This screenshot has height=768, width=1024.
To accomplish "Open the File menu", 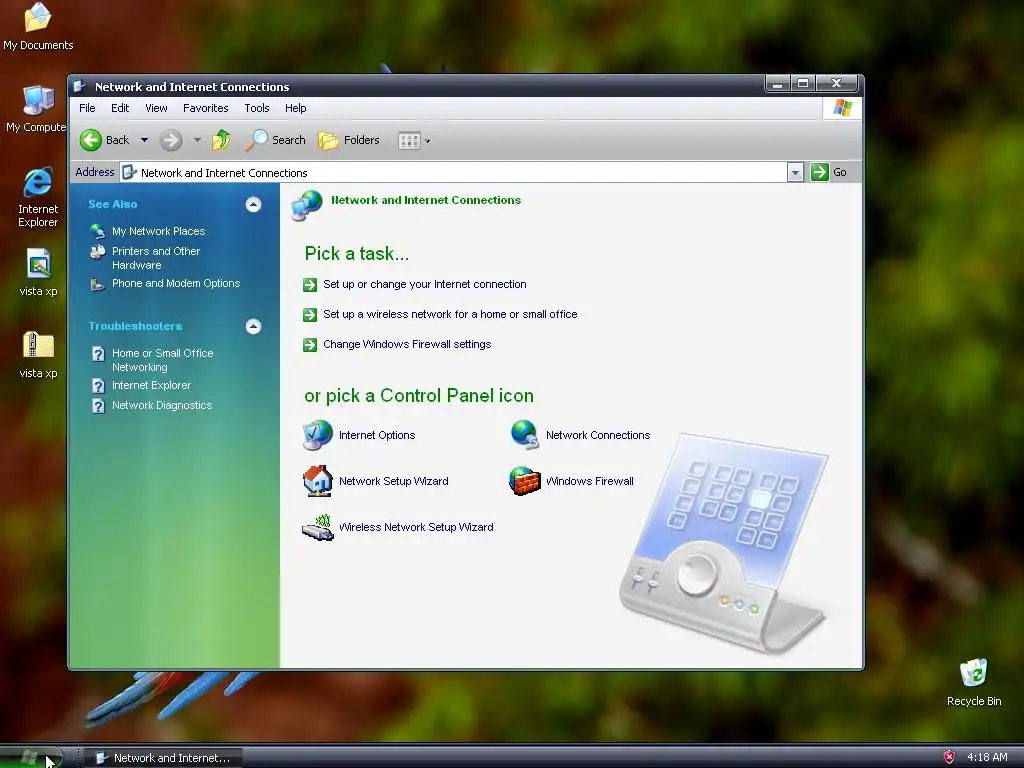I will pyautogui.click(x=87, y=108).
